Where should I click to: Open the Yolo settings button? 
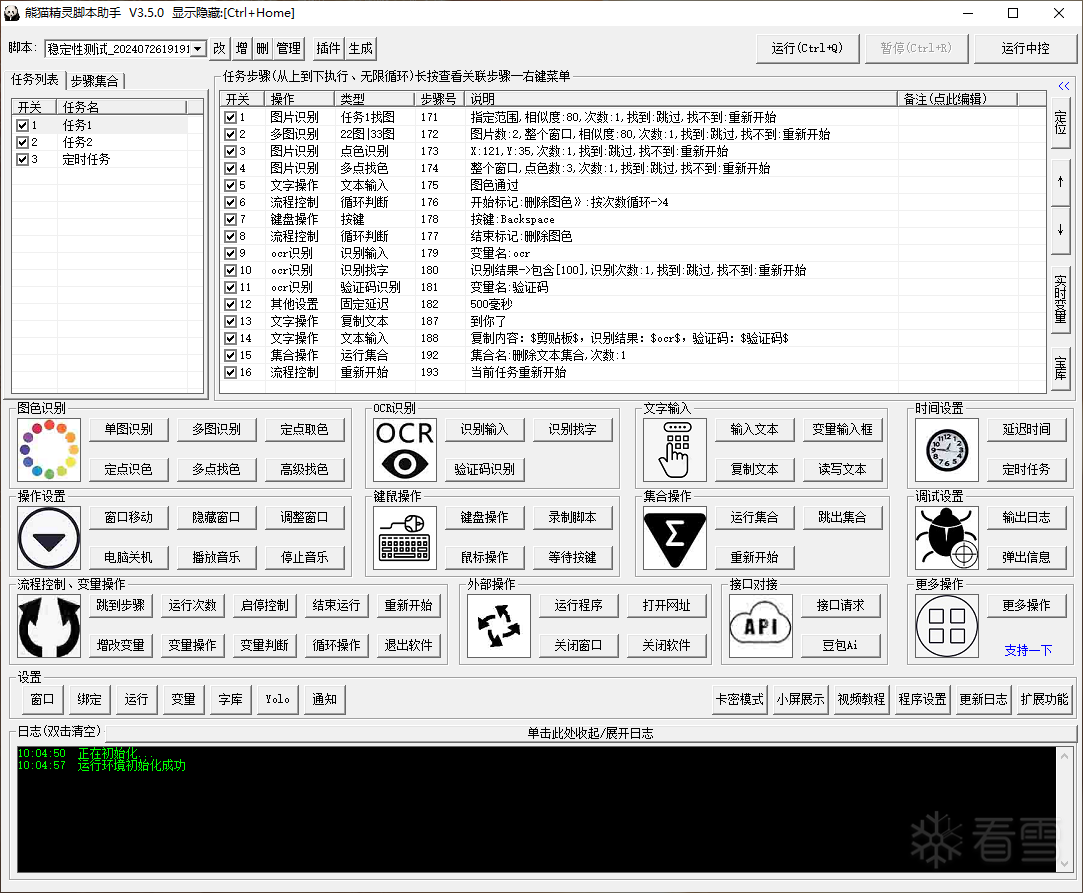(278, 700)
